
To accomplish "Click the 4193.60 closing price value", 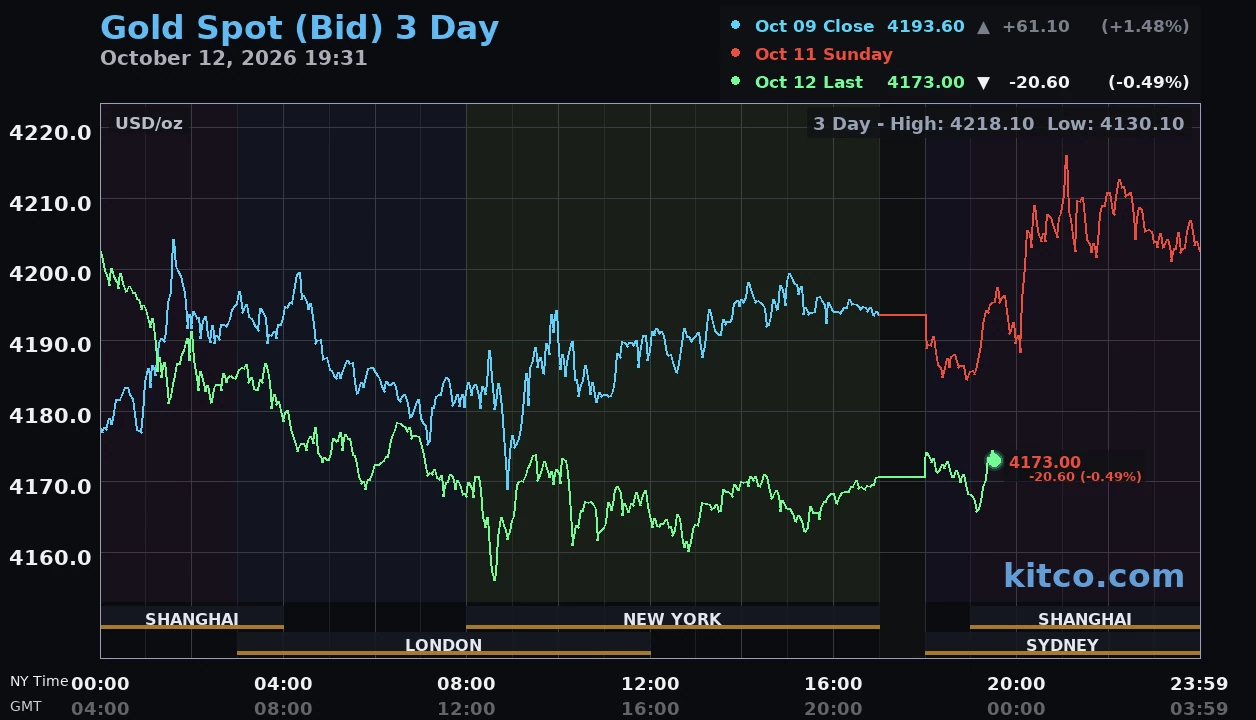I will (926, 26).
